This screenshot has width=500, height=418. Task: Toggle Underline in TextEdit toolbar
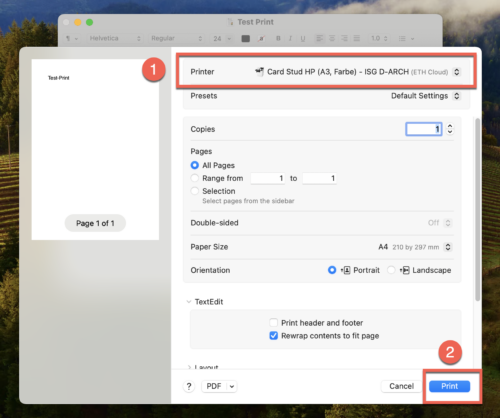303,38
